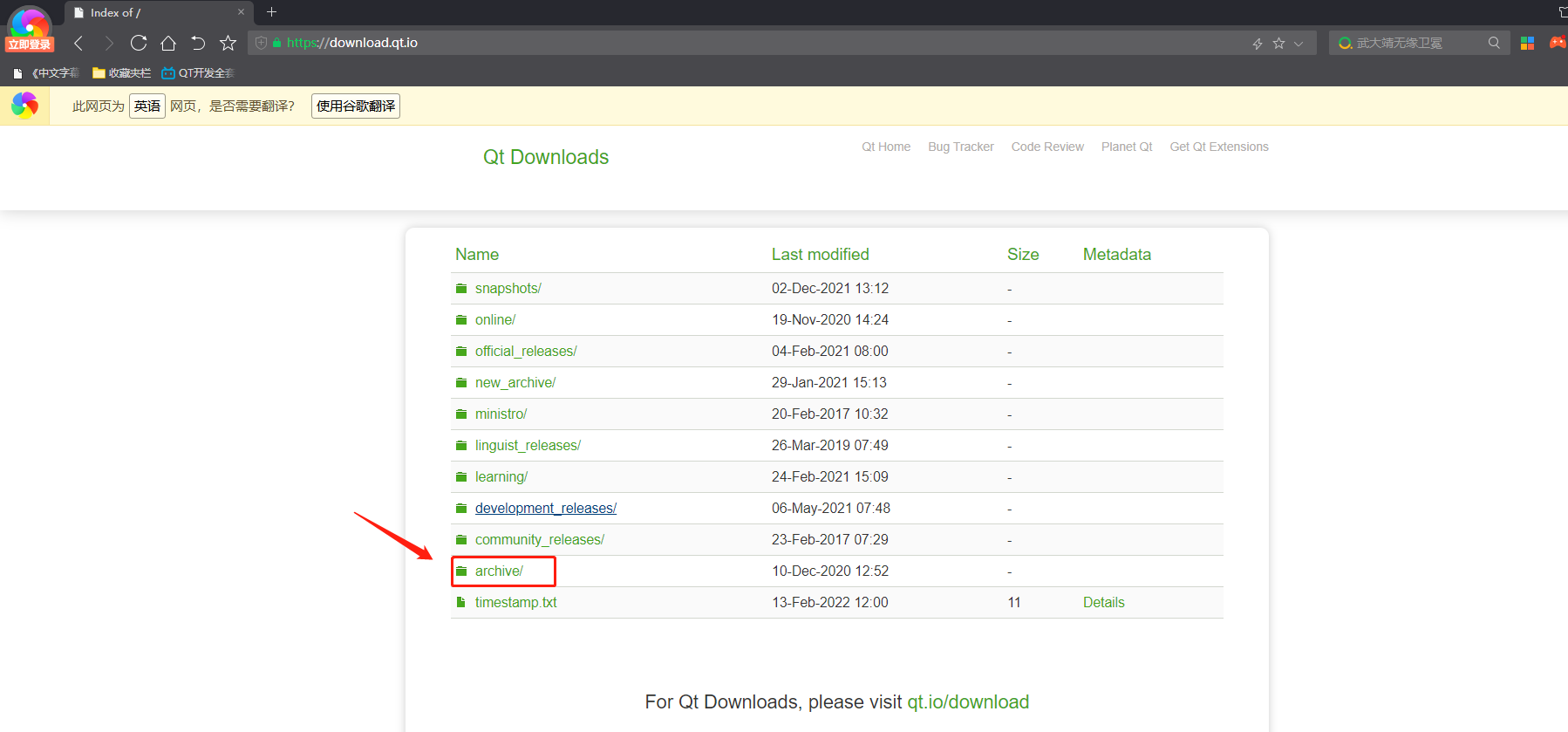The height and width of the screenshot is (732, 1568).
Task: Click the qt.io/download link
Action: (968, 702)
